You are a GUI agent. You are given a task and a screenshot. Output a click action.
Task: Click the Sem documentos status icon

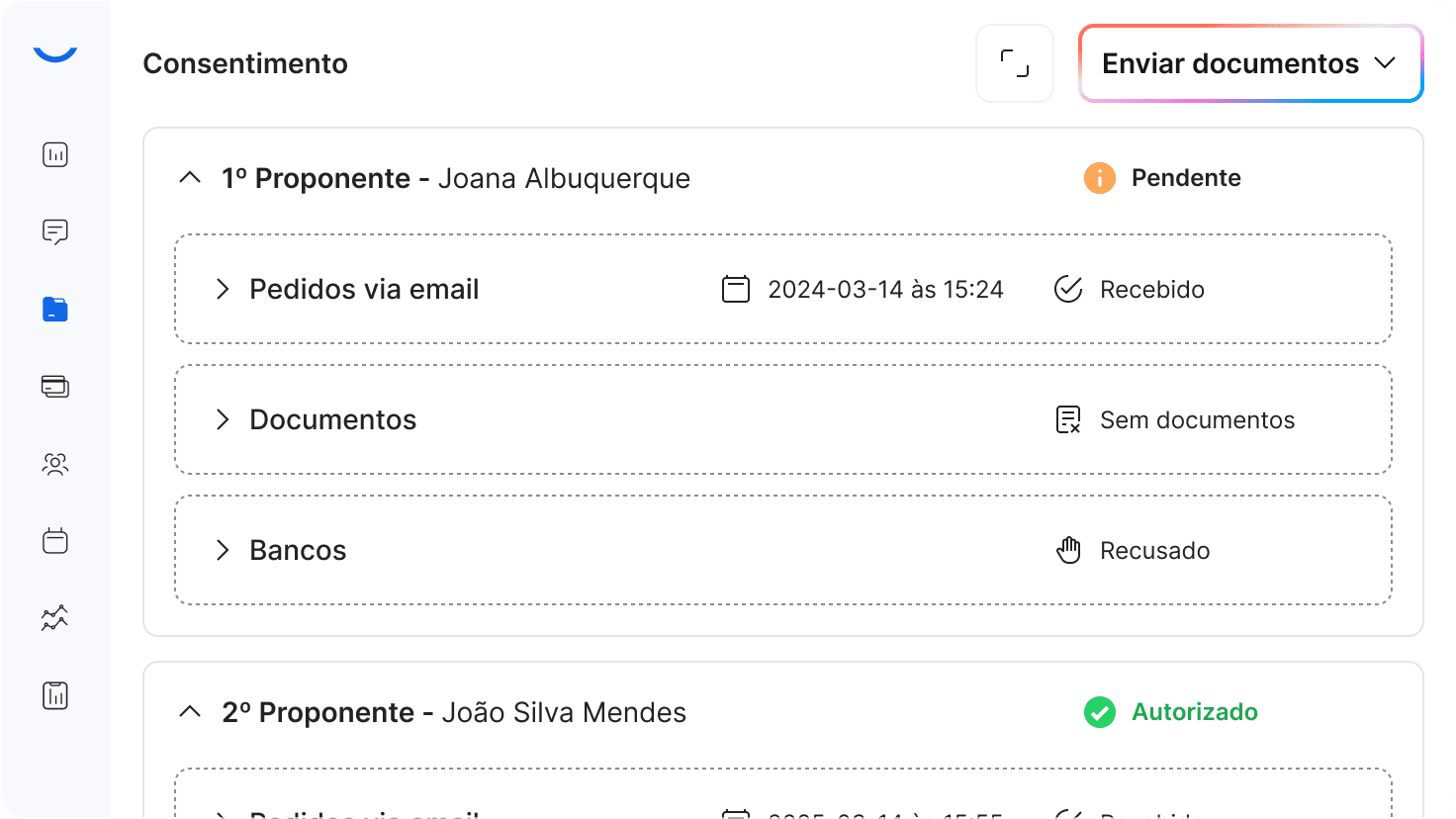tap(1068, 419)
